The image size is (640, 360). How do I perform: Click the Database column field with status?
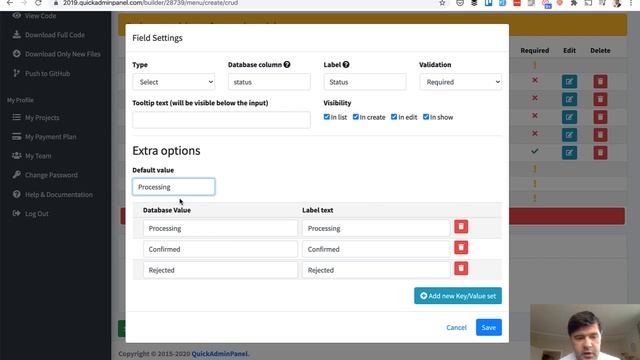pyautogui.click(x=269, y=82)
